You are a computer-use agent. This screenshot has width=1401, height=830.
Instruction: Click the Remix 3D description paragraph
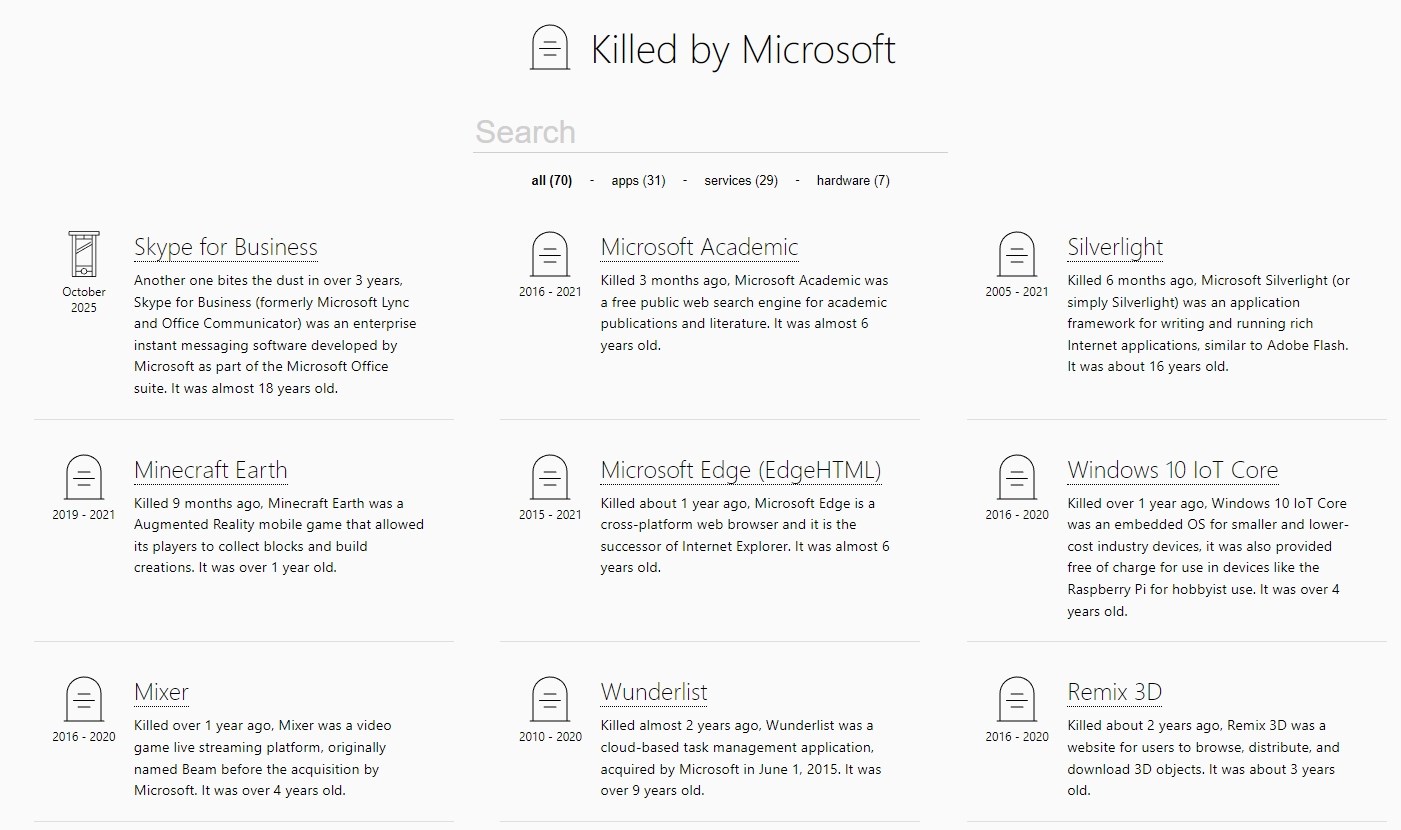(1204, 758)
